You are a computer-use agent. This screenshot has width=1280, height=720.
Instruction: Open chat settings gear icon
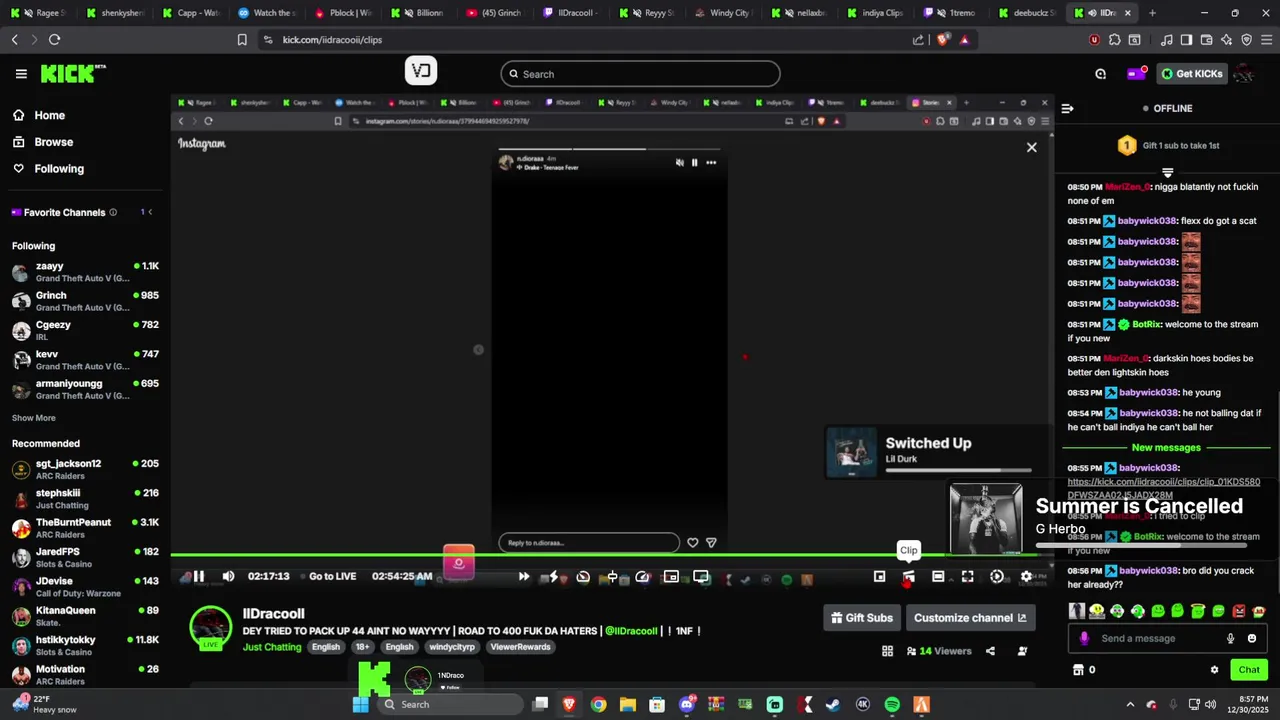pos(1215,670)
